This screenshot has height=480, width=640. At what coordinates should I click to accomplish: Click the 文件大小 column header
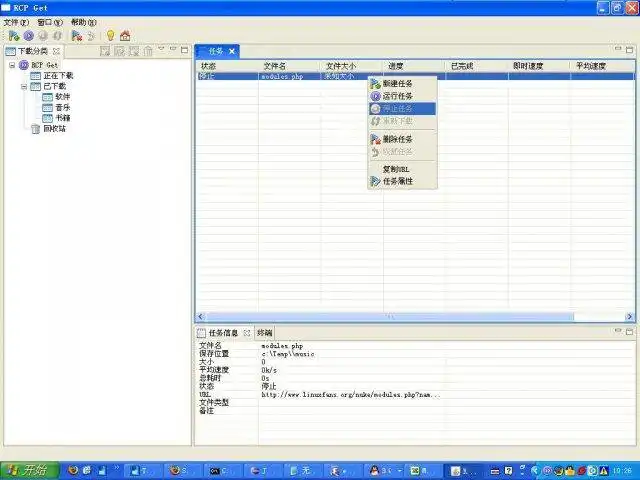pyautogui.click(x=351, y=66)
